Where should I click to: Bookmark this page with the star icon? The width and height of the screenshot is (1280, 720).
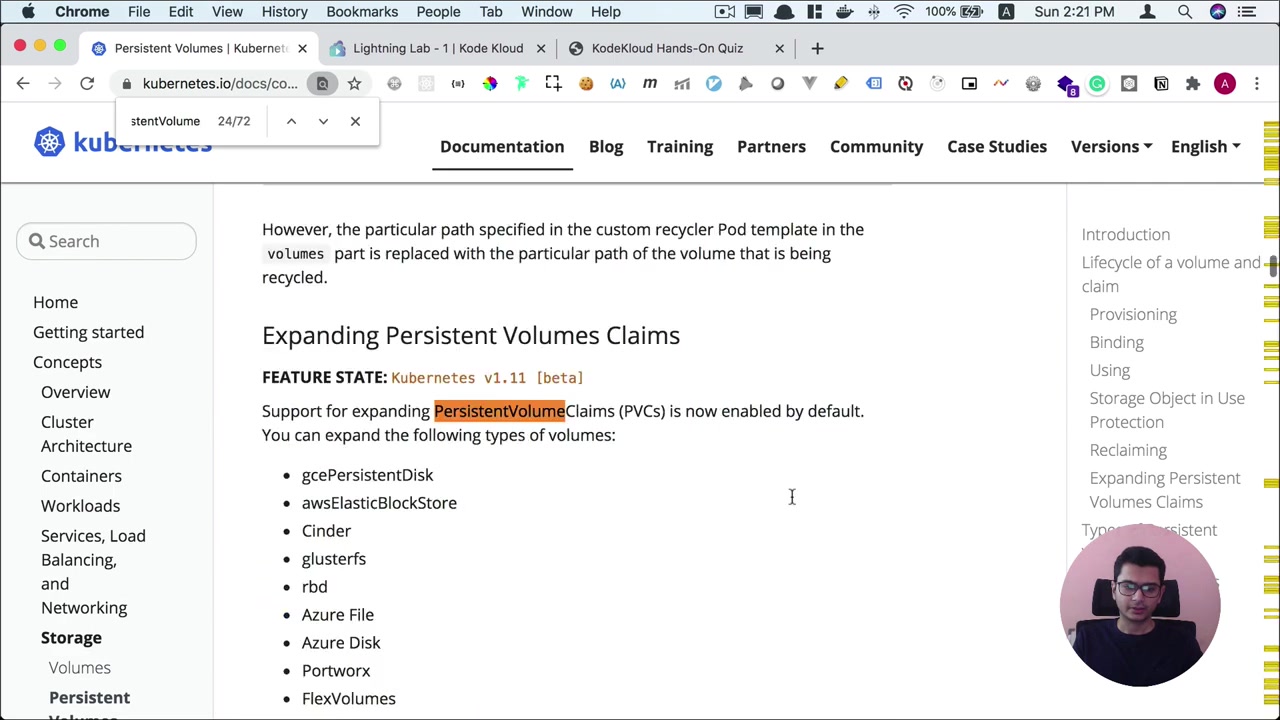click(x=354, y=84)
